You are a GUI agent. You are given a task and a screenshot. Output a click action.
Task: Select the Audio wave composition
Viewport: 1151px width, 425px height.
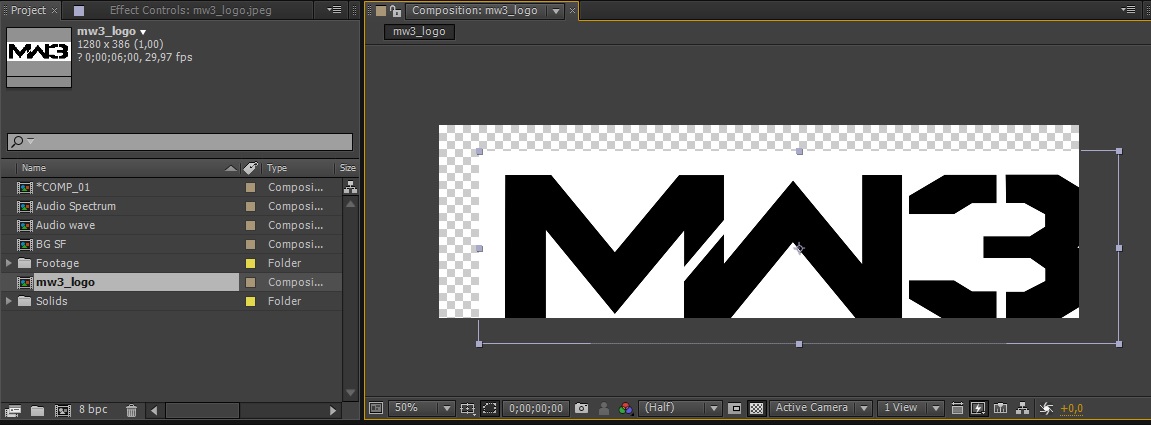tap(65, 225)
